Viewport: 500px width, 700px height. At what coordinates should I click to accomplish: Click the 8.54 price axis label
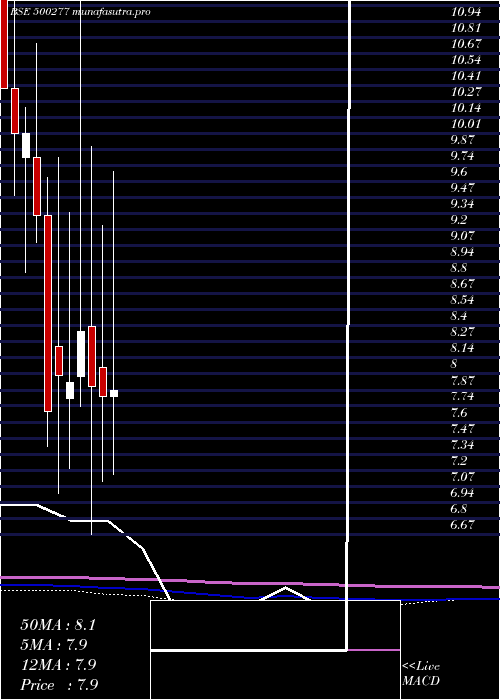462,300
